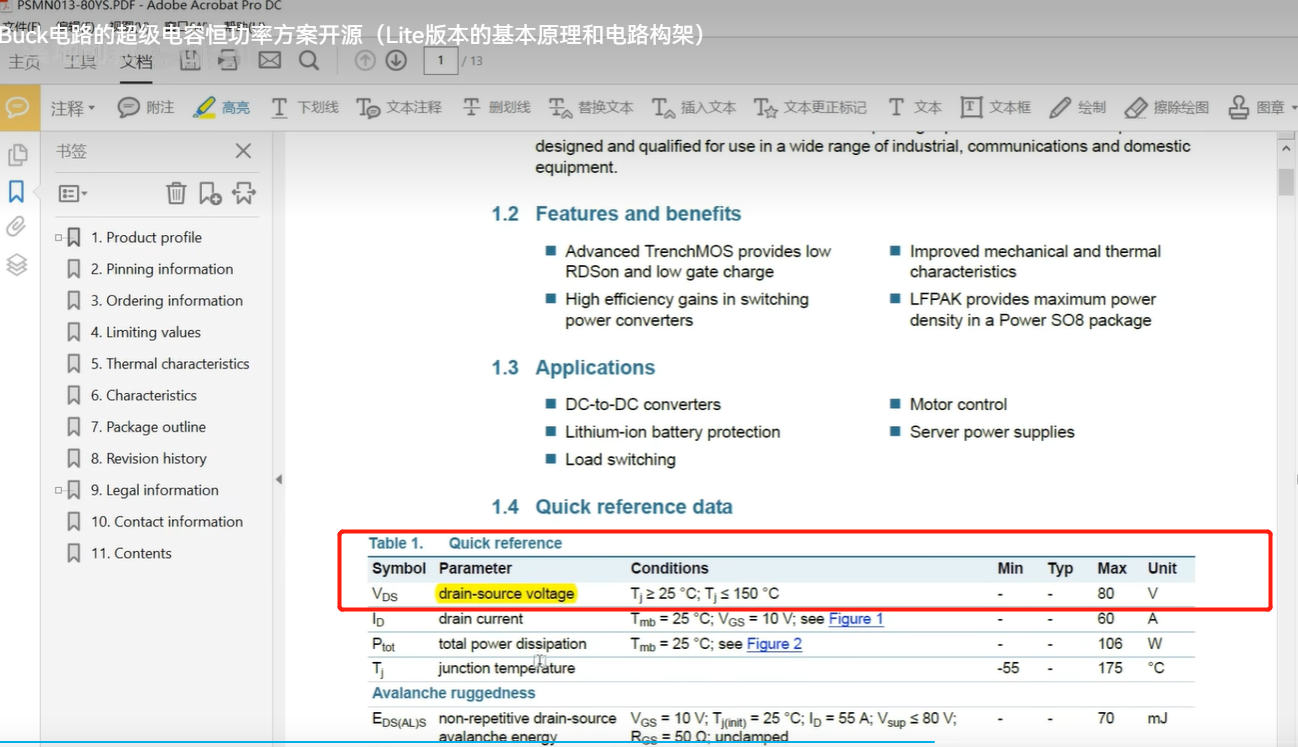Jump to 5. Thermal characteristics bookmark
The width and height of the screenshot is (1298, 747).
click(170, 363)
